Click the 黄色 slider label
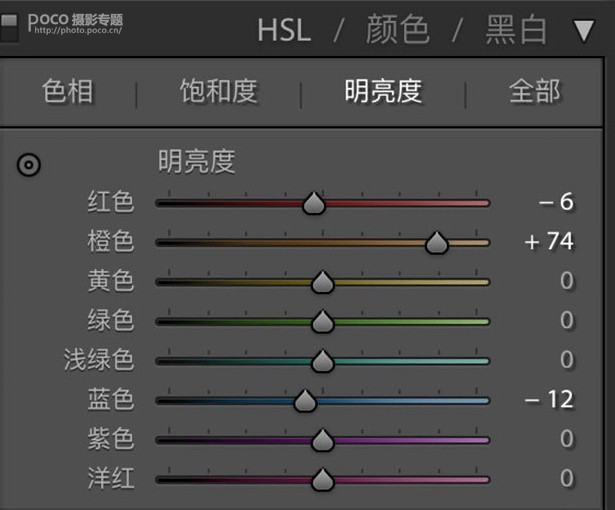 [111, 280]
